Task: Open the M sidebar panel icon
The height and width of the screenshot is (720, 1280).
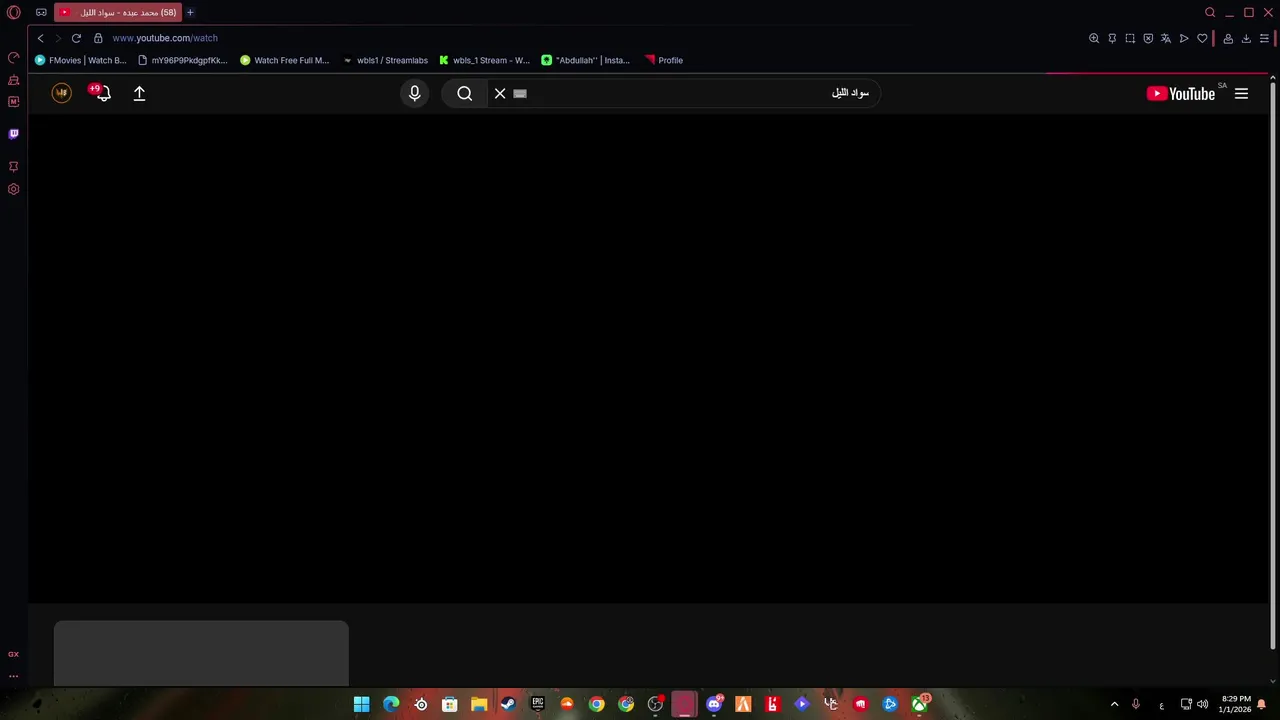Action: 13,102
